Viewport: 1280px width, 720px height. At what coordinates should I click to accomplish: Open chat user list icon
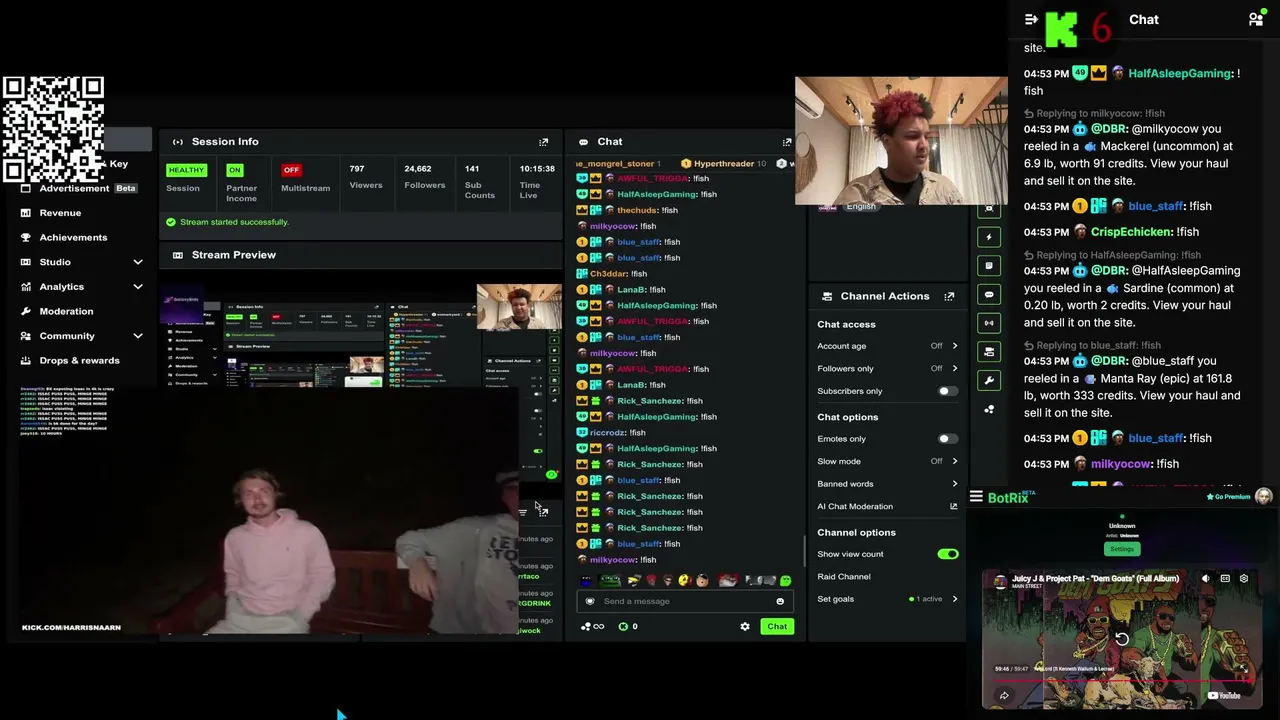click(1256, 19)
